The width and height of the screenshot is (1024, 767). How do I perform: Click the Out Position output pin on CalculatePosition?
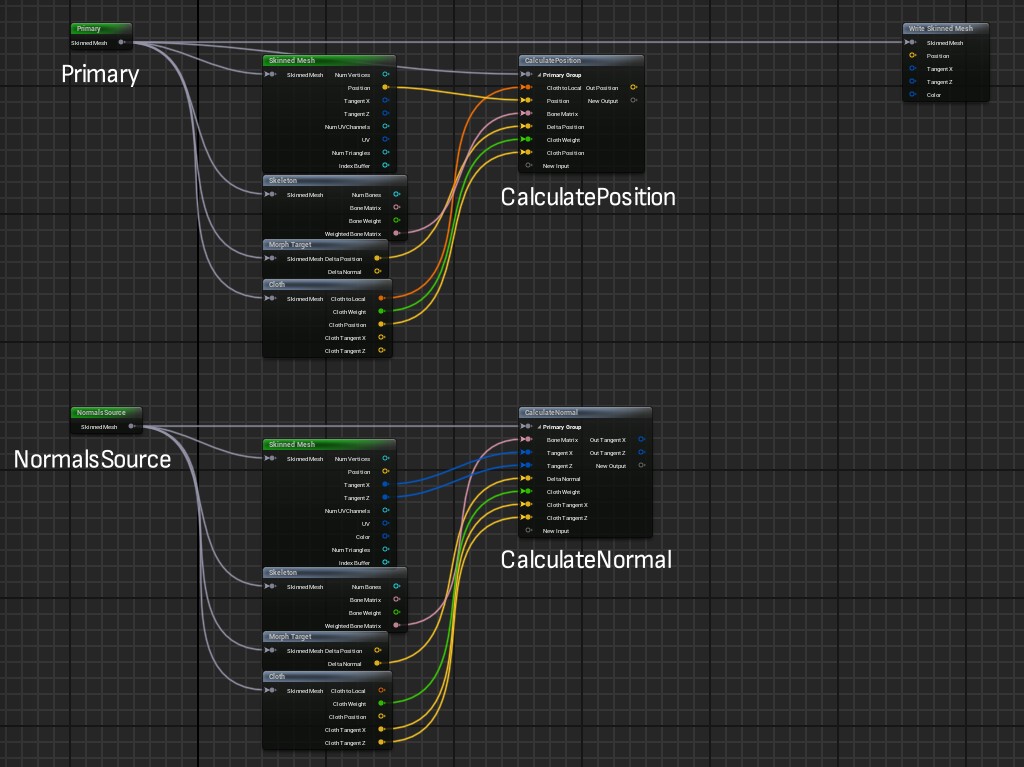click(x=633, y=88)
